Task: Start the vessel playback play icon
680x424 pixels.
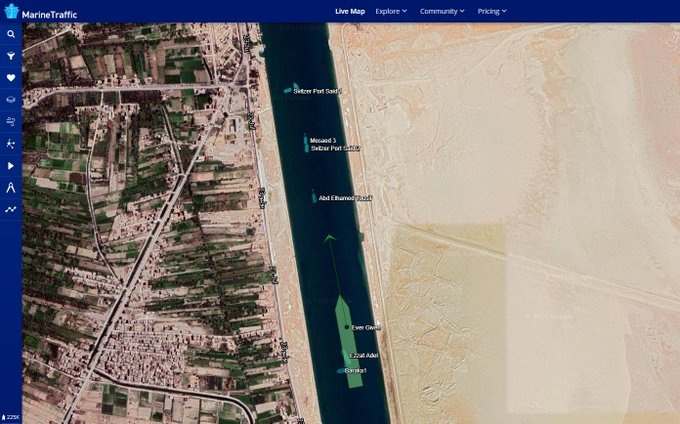Action: pyautogui.click(x=11, y=165)
